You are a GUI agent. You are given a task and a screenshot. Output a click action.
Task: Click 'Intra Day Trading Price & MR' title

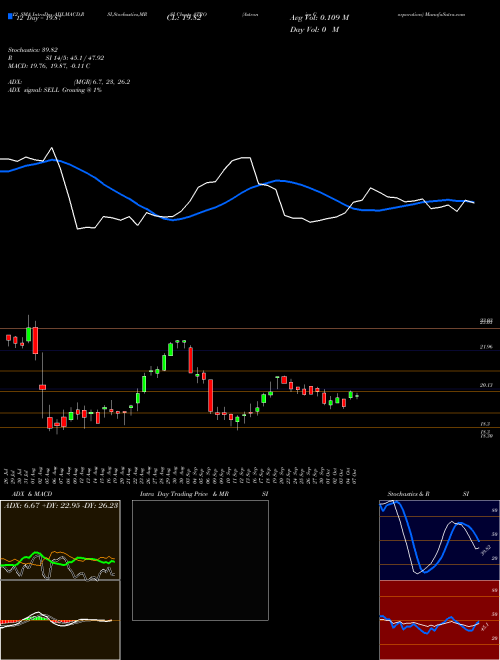(184, 494)
